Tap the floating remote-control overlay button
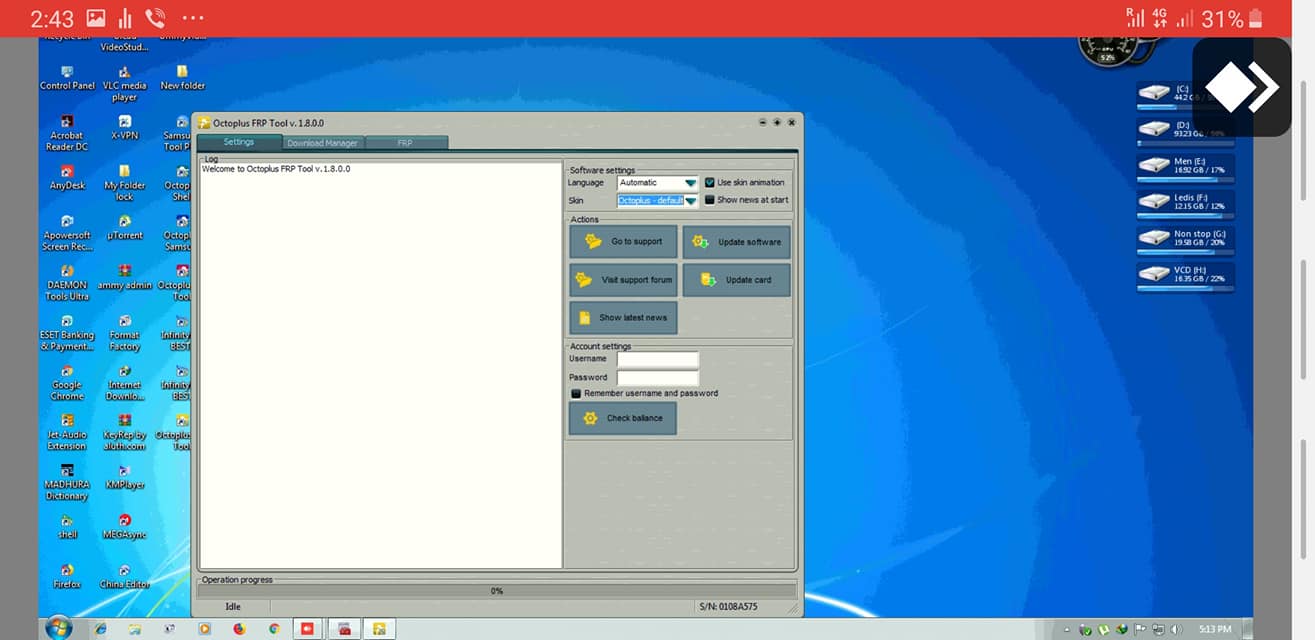 [1241, 88]
